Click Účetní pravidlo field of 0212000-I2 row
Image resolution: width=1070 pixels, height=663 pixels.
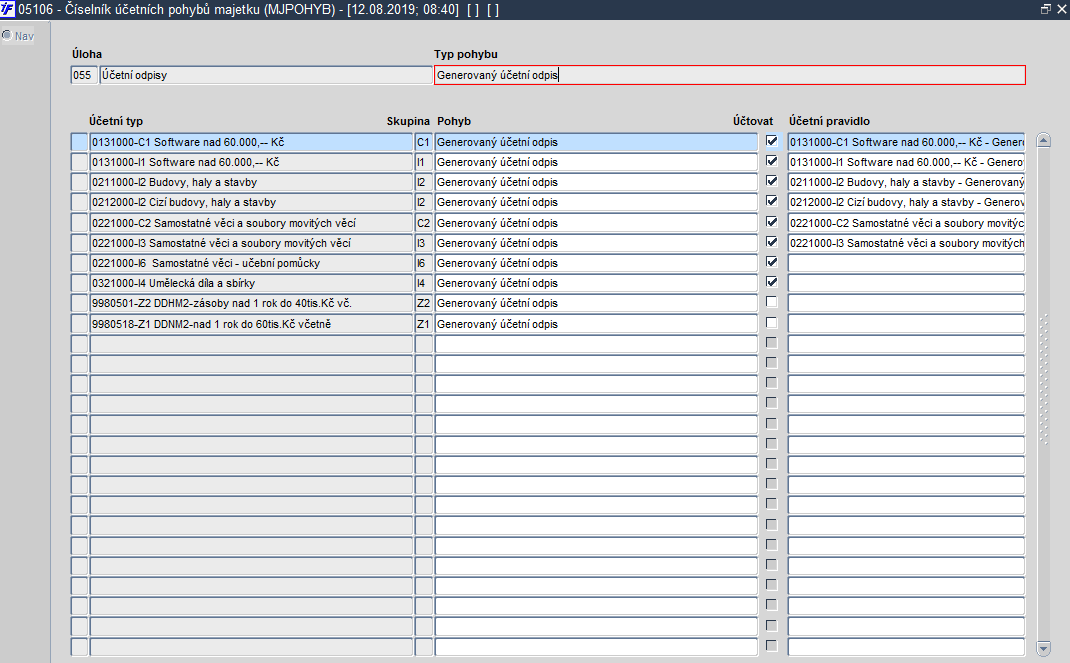[906, 202]
